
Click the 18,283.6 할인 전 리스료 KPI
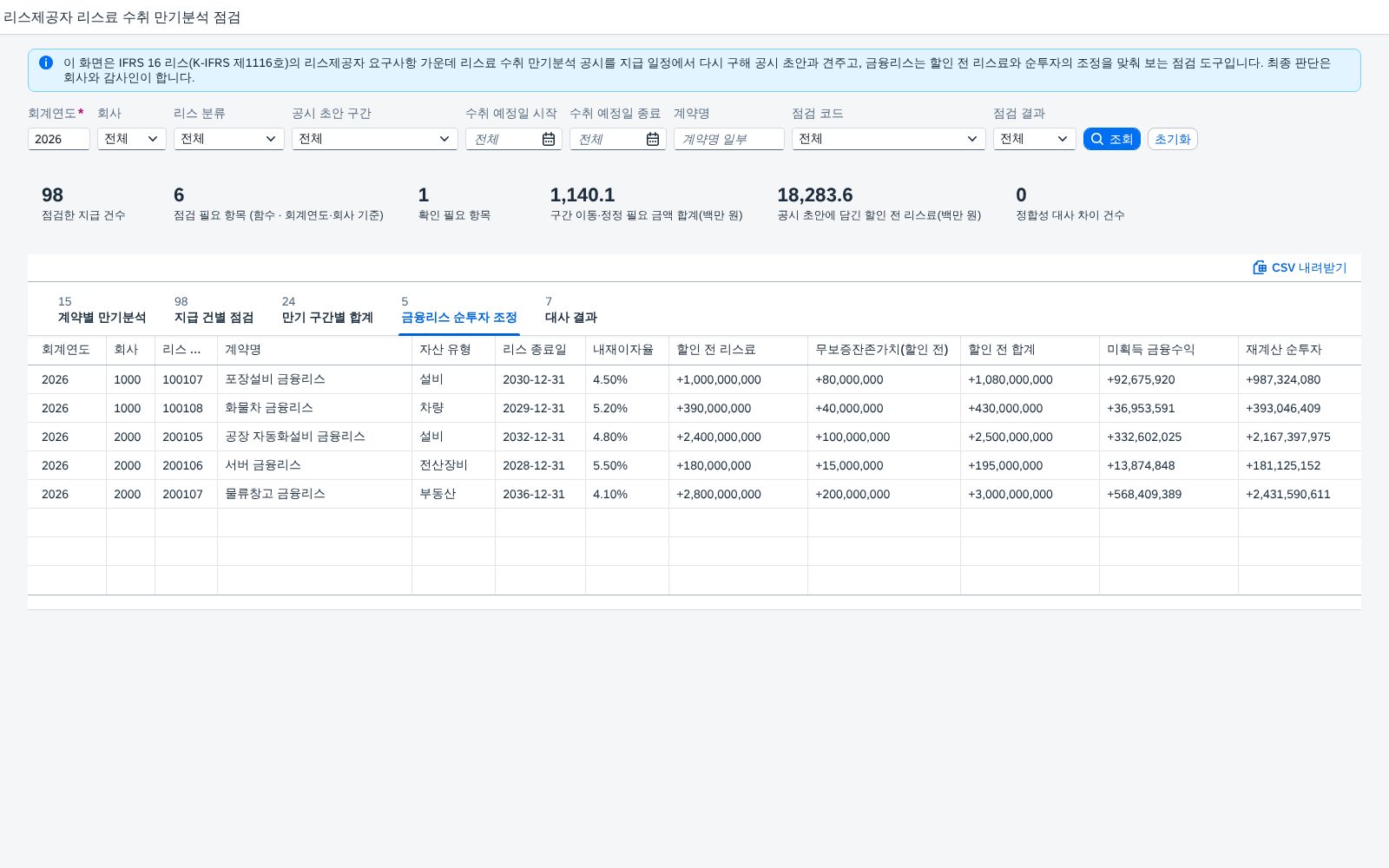879,203
